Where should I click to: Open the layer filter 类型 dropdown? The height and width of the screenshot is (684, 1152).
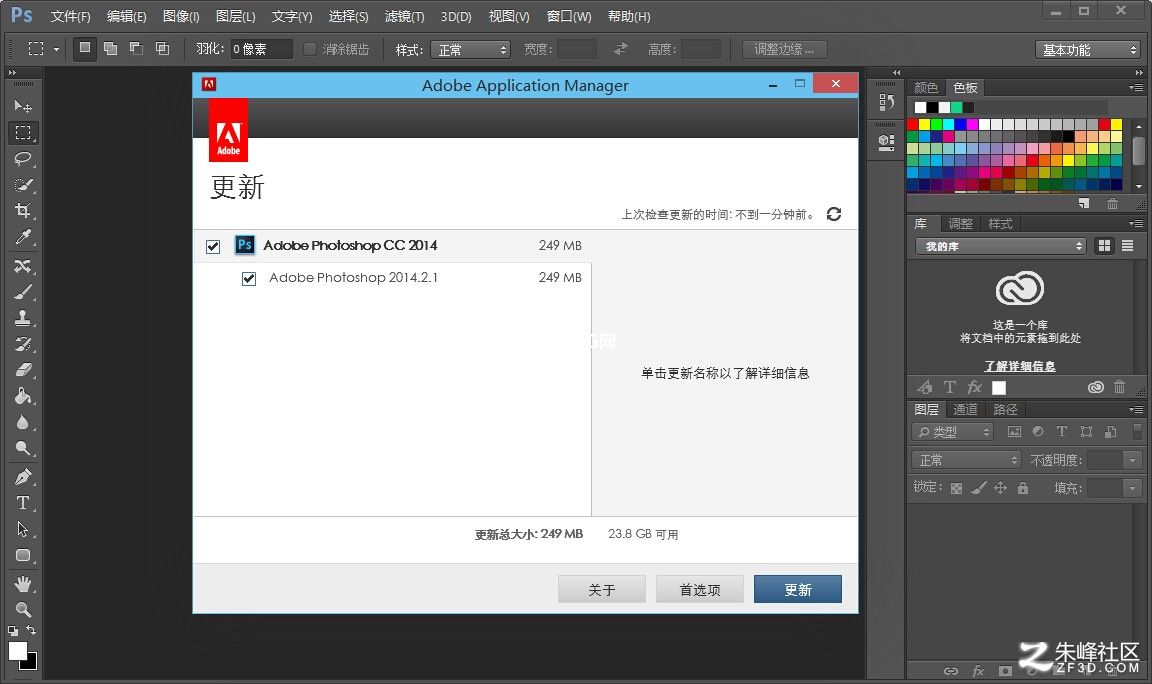point(952,432)
